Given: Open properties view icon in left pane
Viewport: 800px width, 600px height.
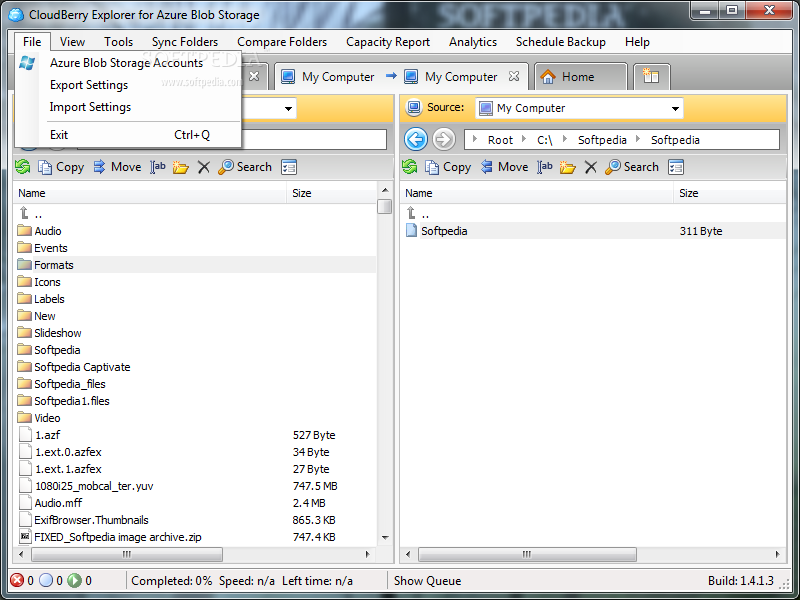Looking at the screenshot, I should (x=289, y=167).
